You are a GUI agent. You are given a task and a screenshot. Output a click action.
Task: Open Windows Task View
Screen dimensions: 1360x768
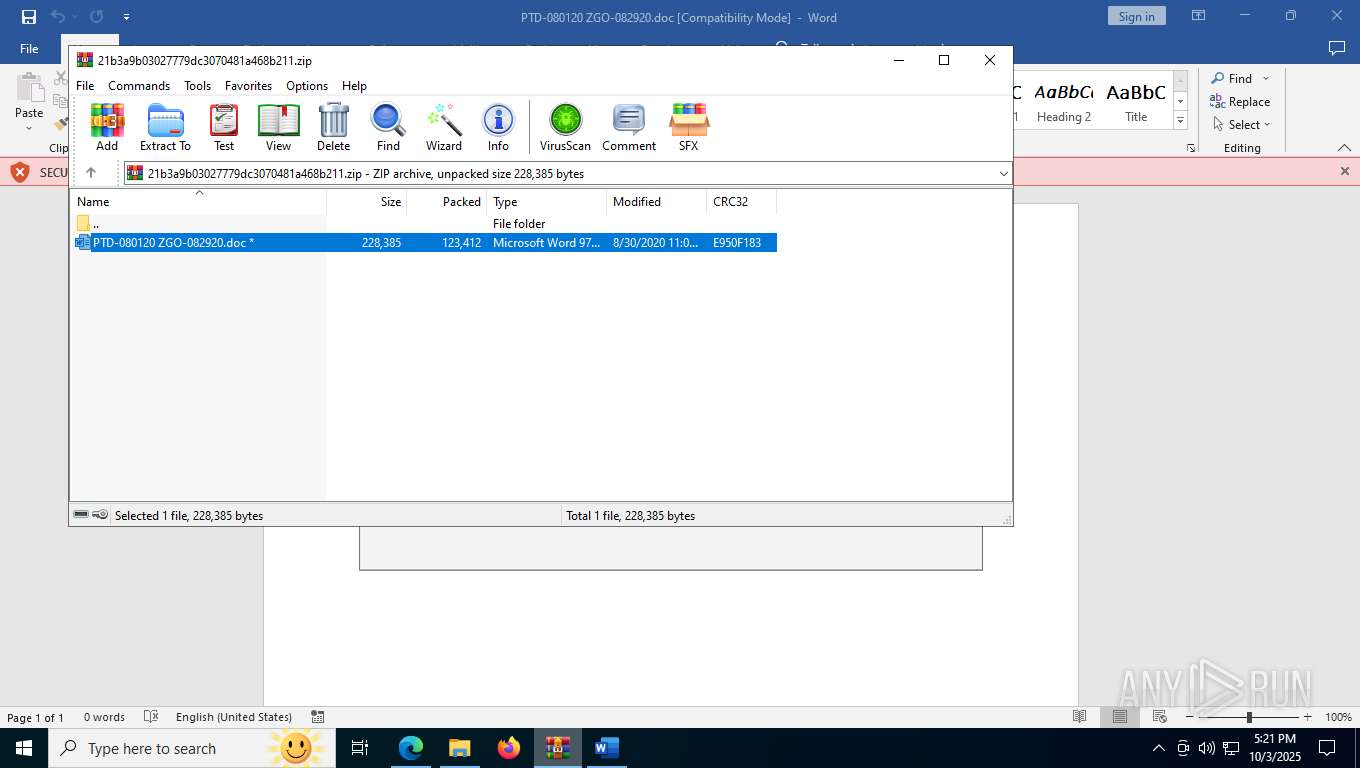coord(360,748)
